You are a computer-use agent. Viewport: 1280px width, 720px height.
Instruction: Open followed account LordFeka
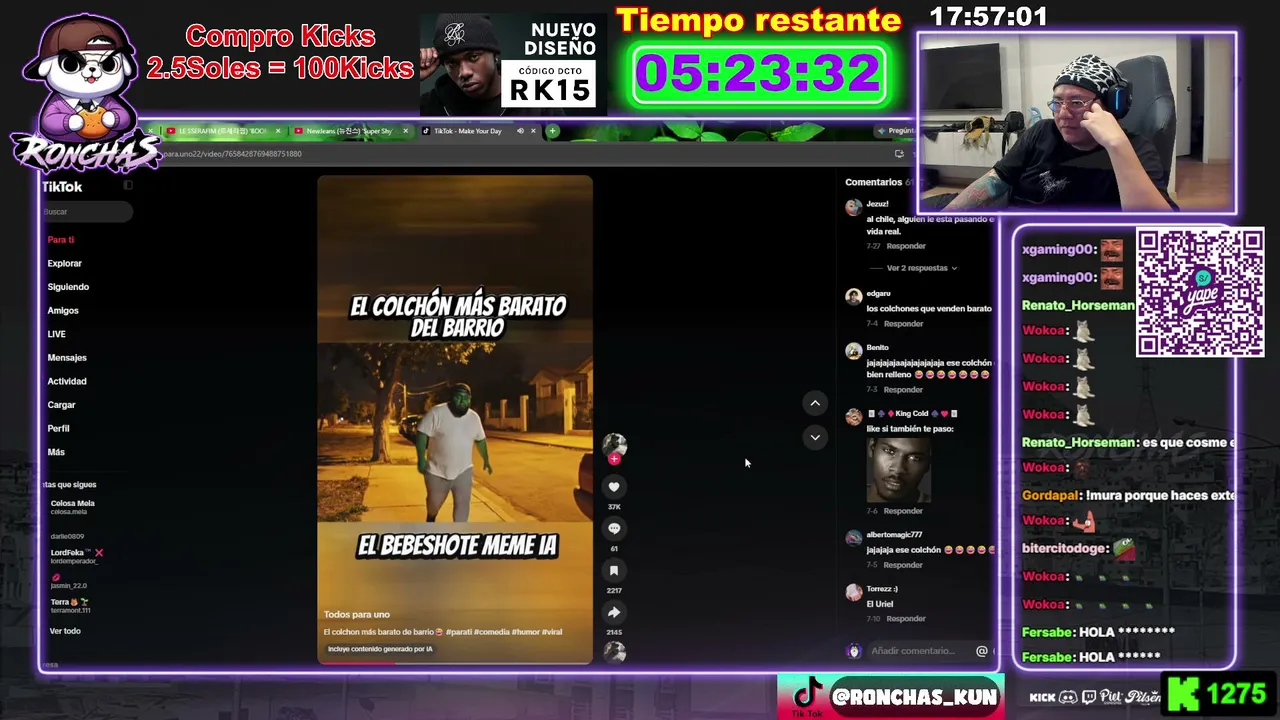point(76,556)
